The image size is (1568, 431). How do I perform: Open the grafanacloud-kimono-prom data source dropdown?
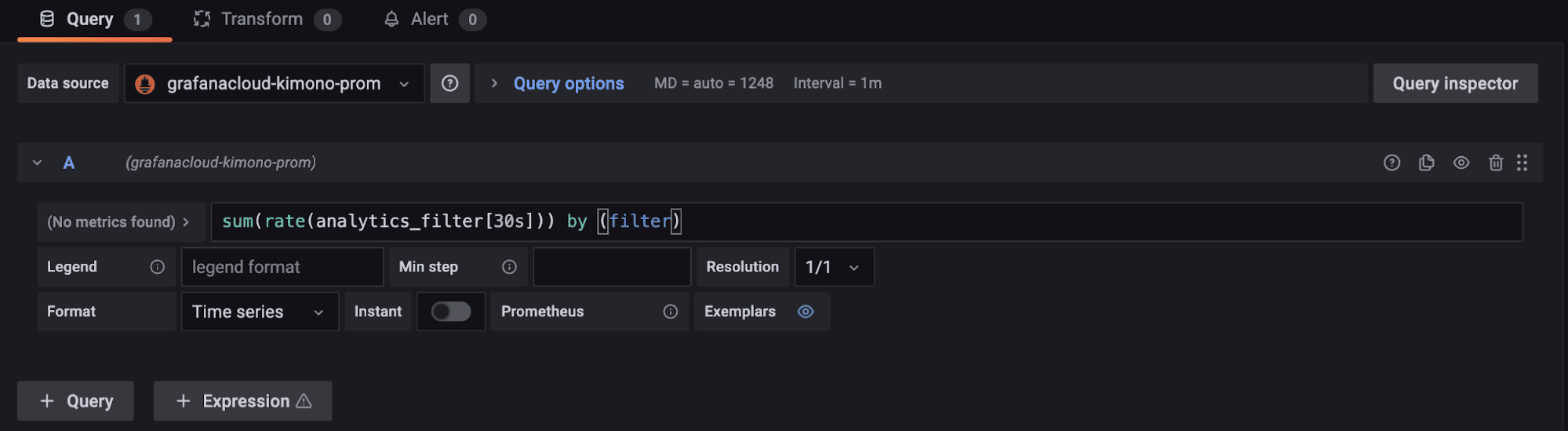coord(274,83)
